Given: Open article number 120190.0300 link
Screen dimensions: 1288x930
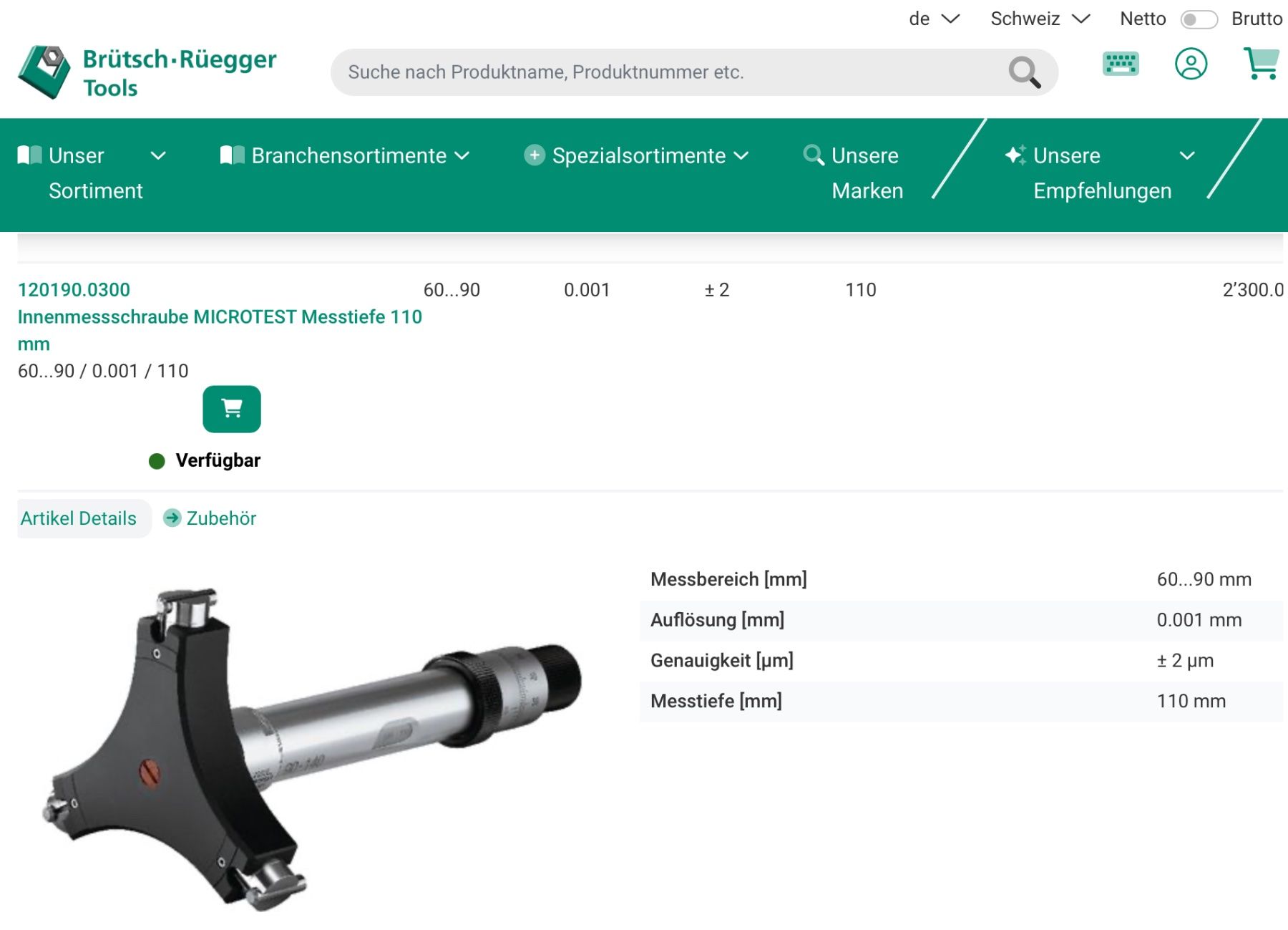Looking at the screenshot, I should click(x=74, y=289).
